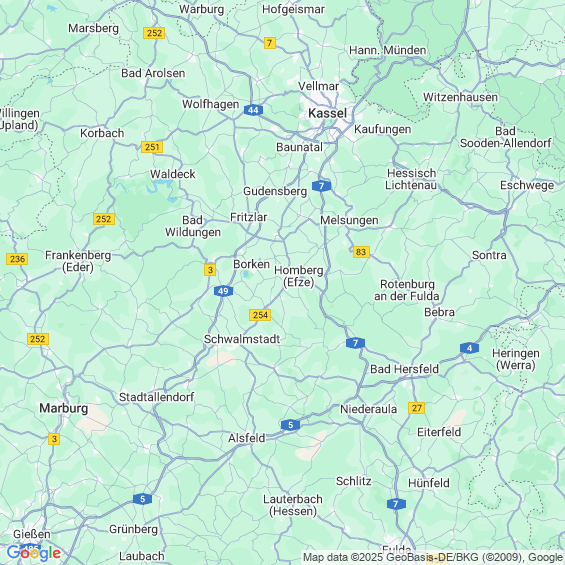
Task: Click the Schwalmstadt town label
Action: coord(242,339)
